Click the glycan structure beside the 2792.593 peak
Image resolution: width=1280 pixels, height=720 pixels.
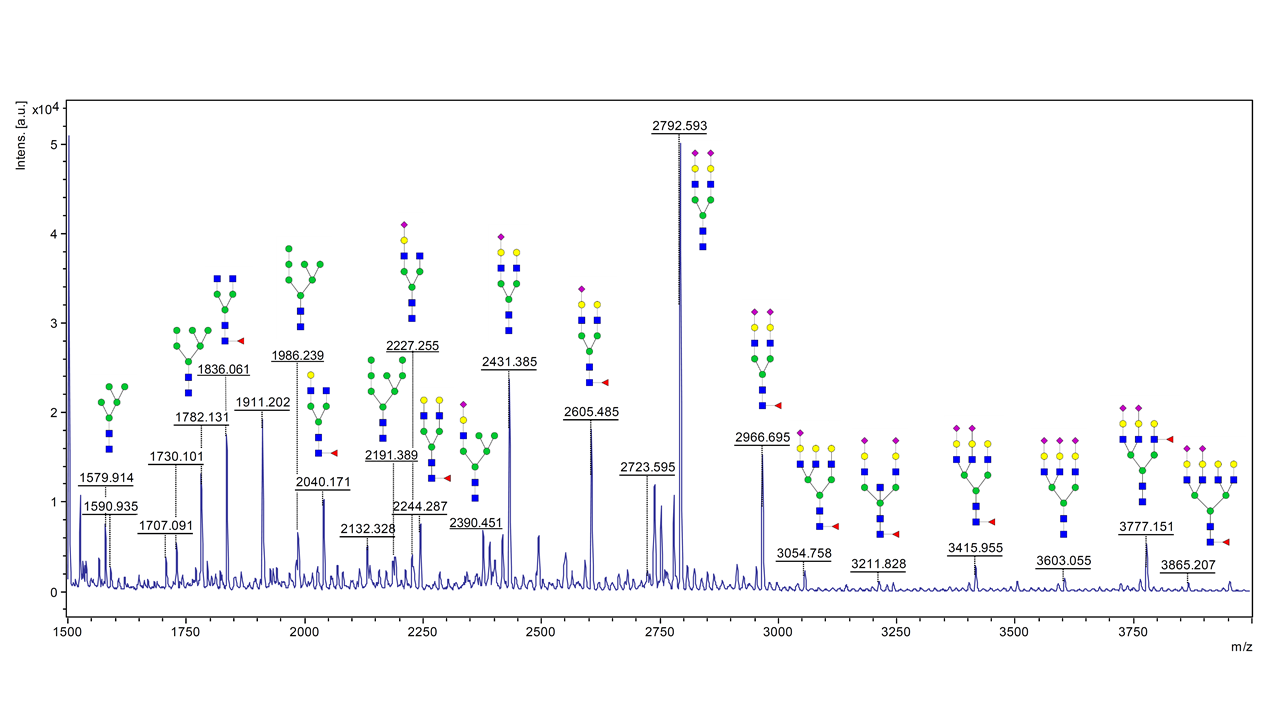click(x=703, y=200)
